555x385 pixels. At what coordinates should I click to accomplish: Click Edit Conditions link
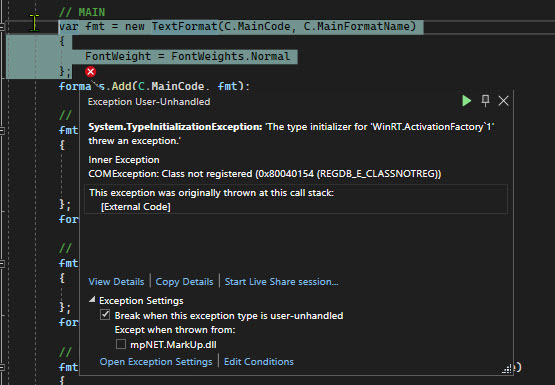coord(259,362)
